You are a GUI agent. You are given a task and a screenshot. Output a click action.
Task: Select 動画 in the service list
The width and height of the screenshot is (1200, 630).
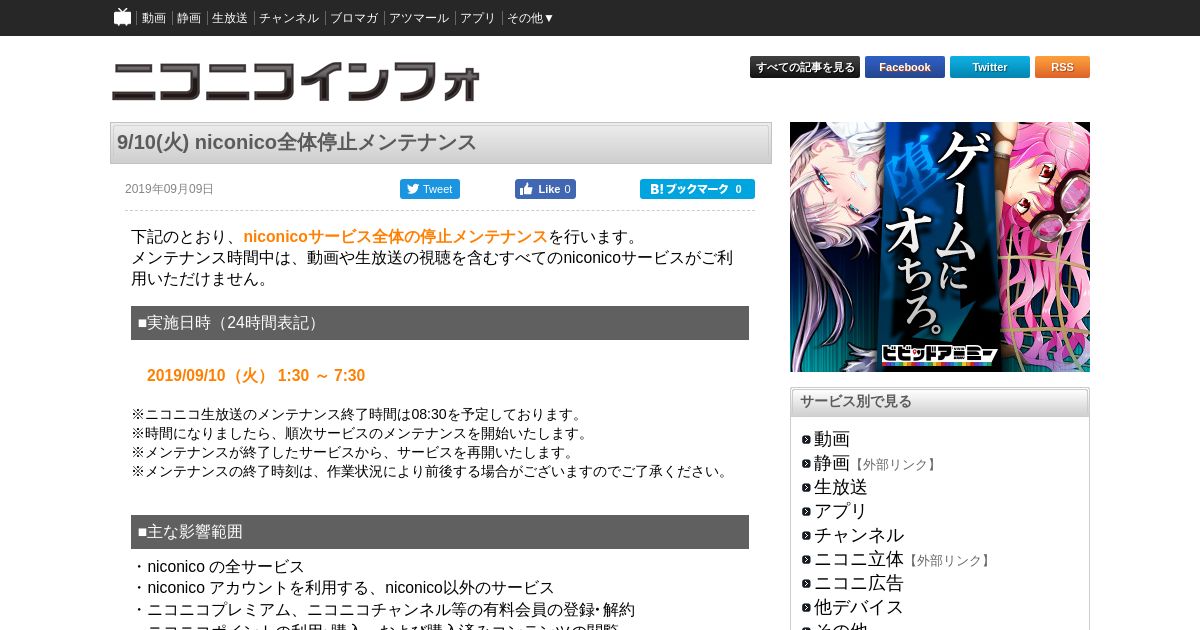(832, 439)
